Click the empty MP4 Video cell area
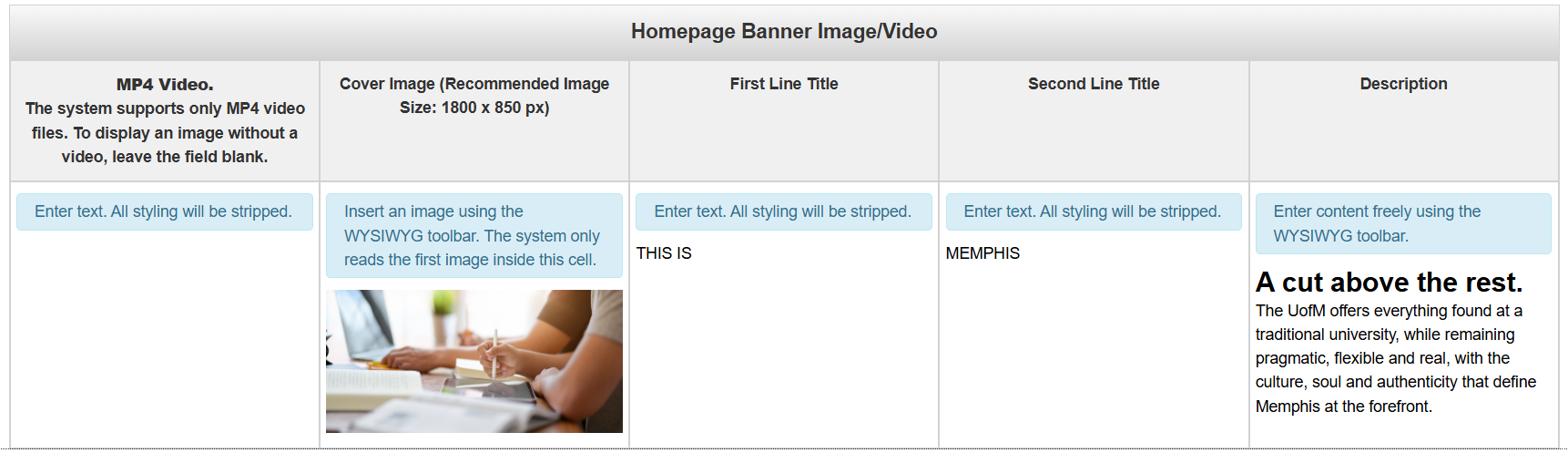 [x=165, y=337]
